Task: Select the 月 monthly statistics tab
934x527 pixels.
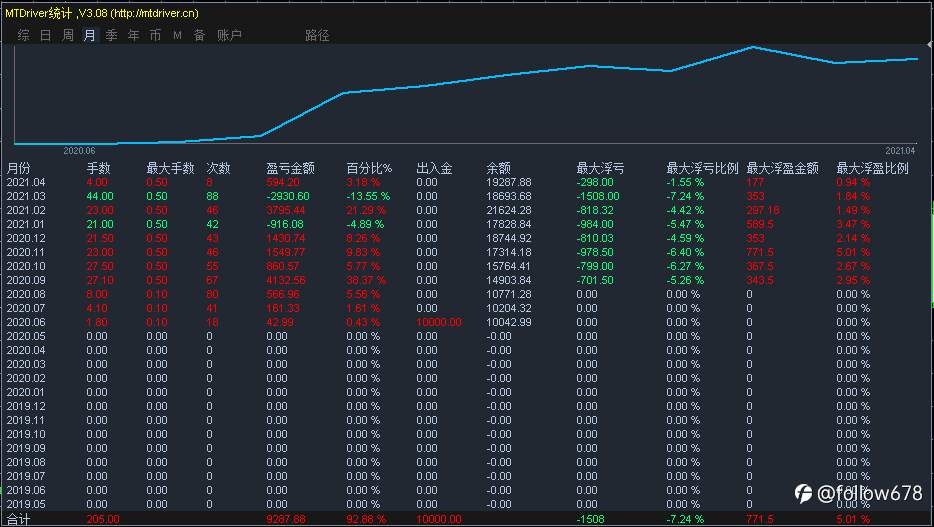Action: pyautogui.click(x=89, y=35)
